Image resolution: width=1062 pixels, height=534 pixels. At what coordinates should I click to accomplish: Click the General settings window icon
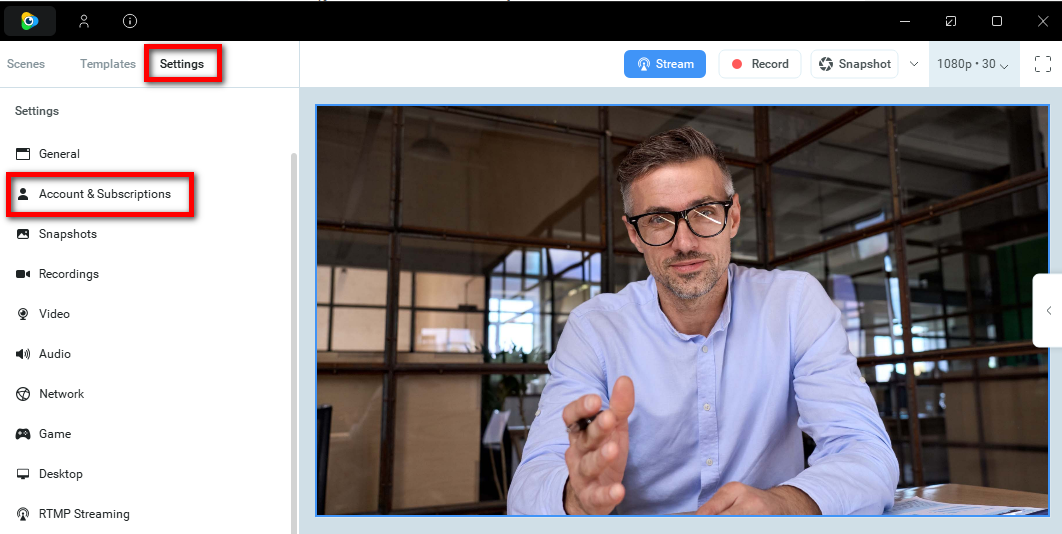23,154
